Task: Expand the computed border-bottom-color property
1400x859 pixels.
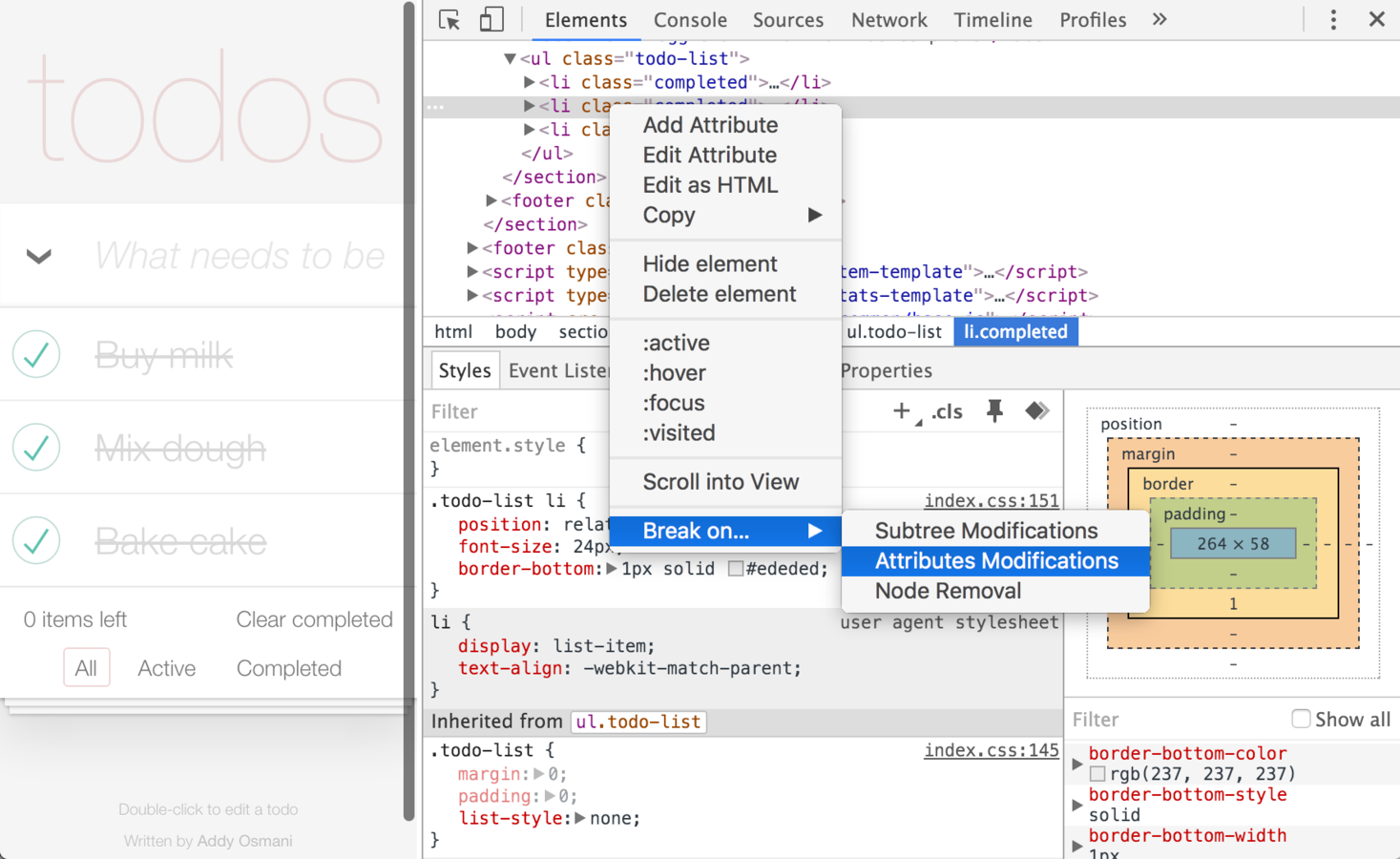Action: tap(1077, 764)
